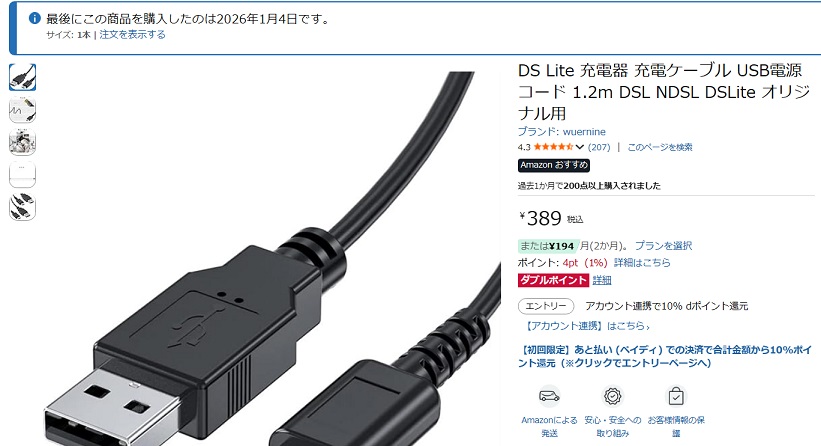Click the blue info icon in purchase notice
Viewport: 821px width, 446px height.
pyautogui.click(x=35, y=18)
